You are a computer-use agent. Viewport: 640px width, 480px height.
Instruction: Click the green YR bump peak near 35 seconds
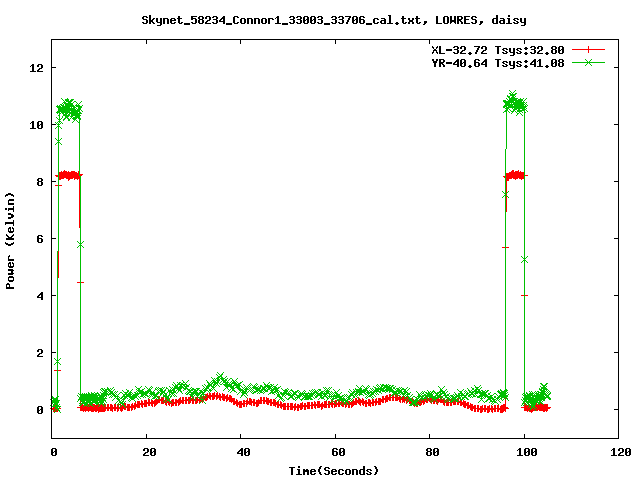(x=220, y=376)
